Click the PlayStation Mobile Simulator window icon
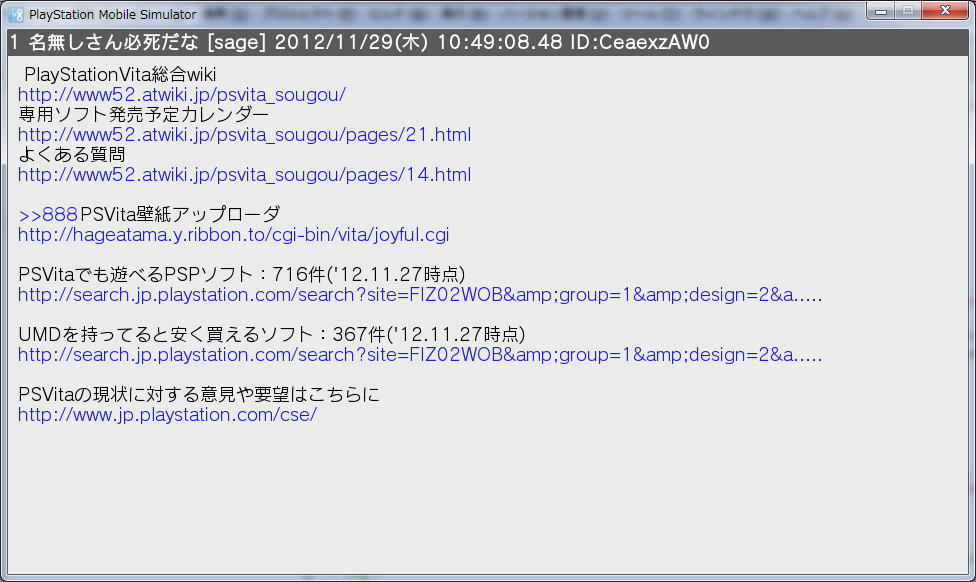This screenshot has height=582, width=976. point(16,14)
